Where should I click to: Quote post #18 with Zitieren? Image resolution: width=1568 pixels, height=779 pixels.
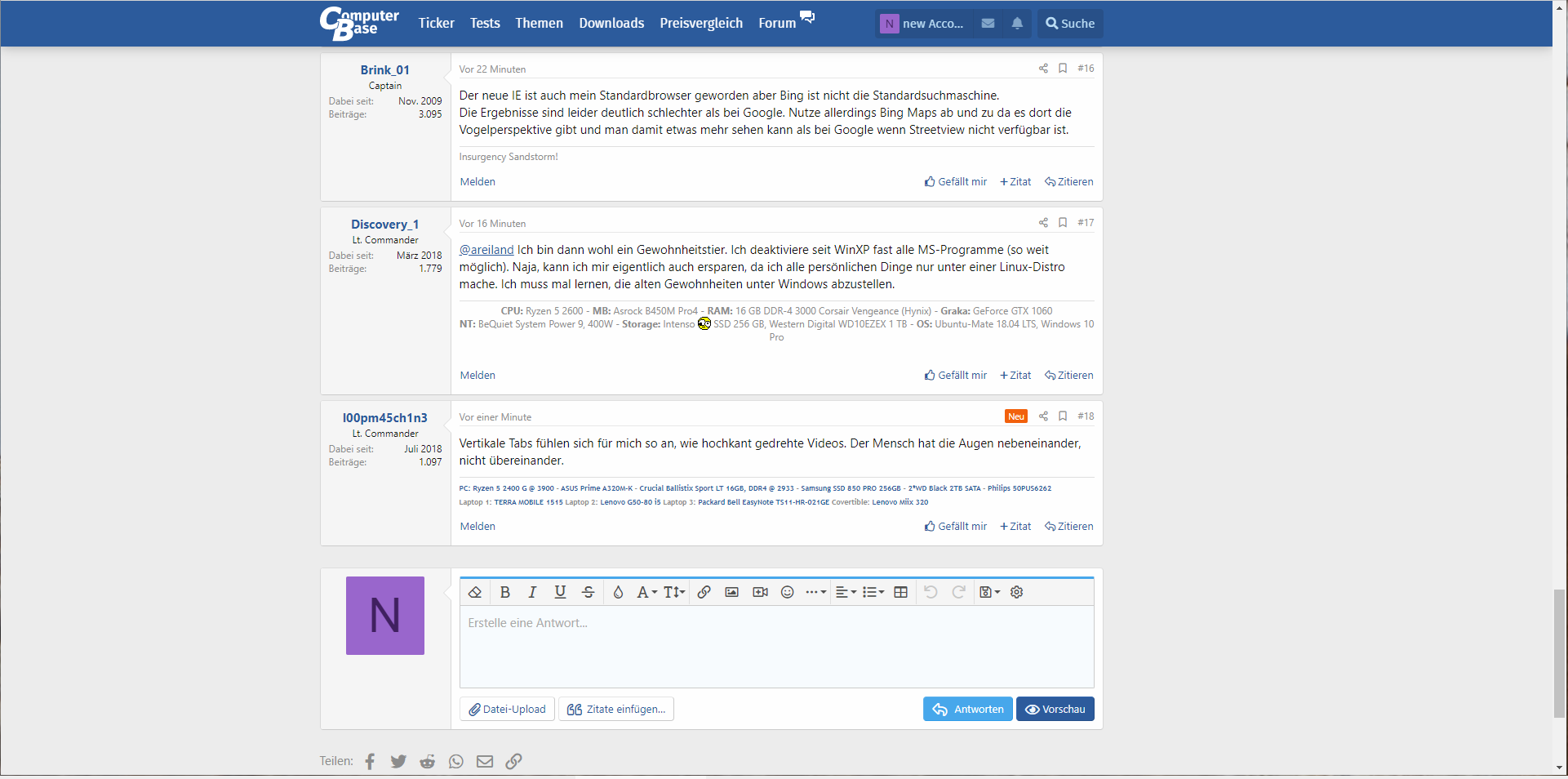1069,526
